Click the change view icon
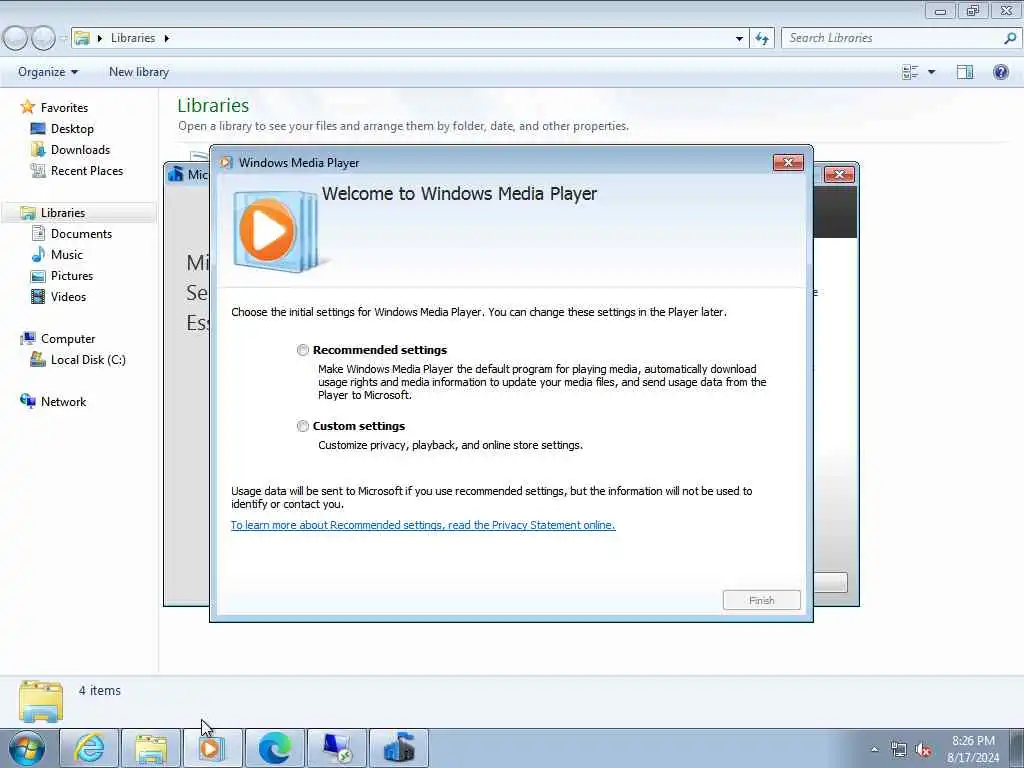This screenshot has height=768, width=1024. click(910, 72)
